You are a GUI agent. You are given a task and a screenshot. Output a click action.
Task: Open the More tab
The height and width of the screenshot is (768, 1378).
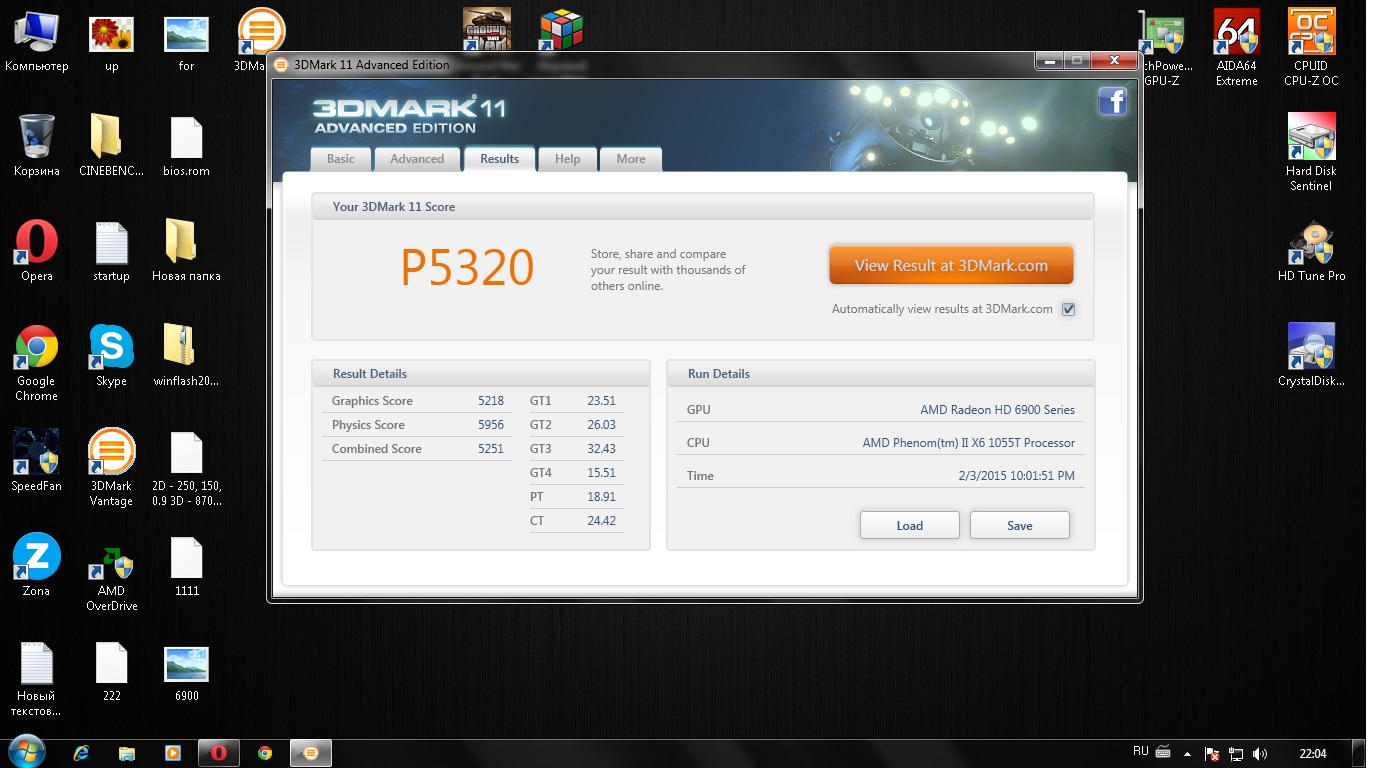631,159
